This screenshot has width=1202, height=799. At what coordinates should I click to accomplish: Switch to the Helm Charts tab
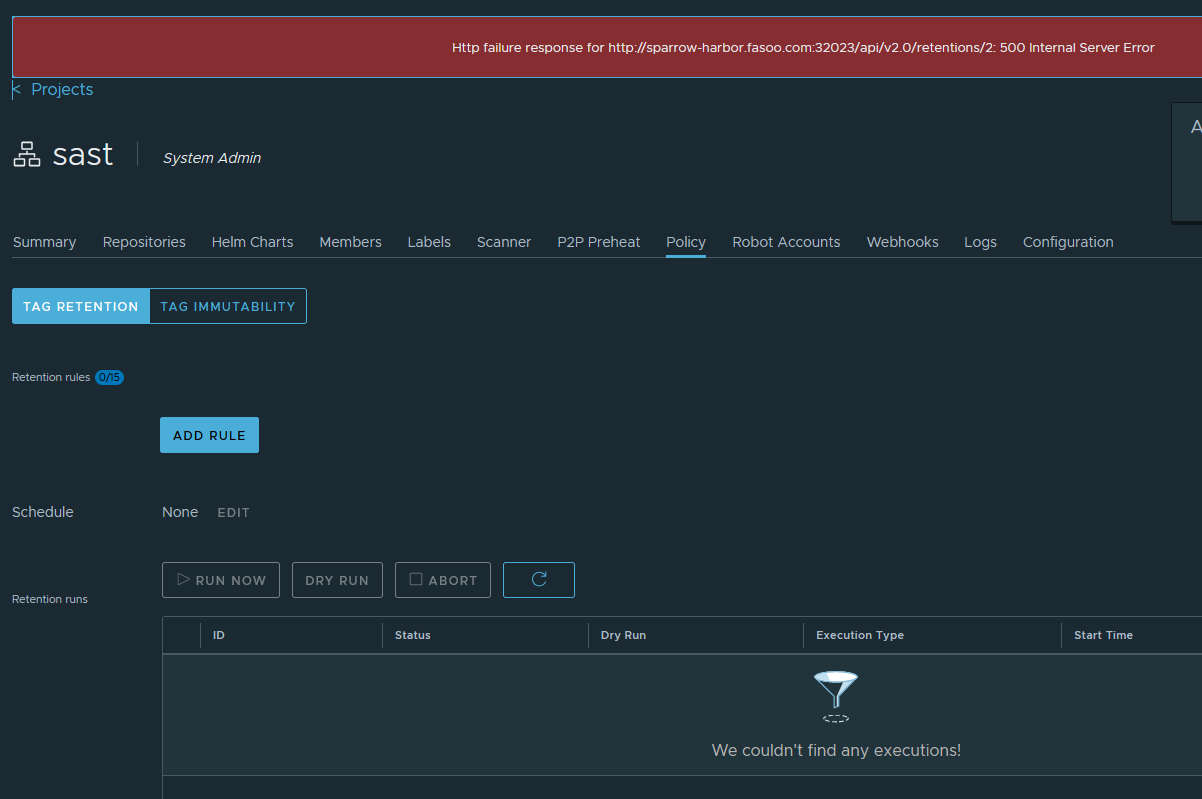coord(252,242)
